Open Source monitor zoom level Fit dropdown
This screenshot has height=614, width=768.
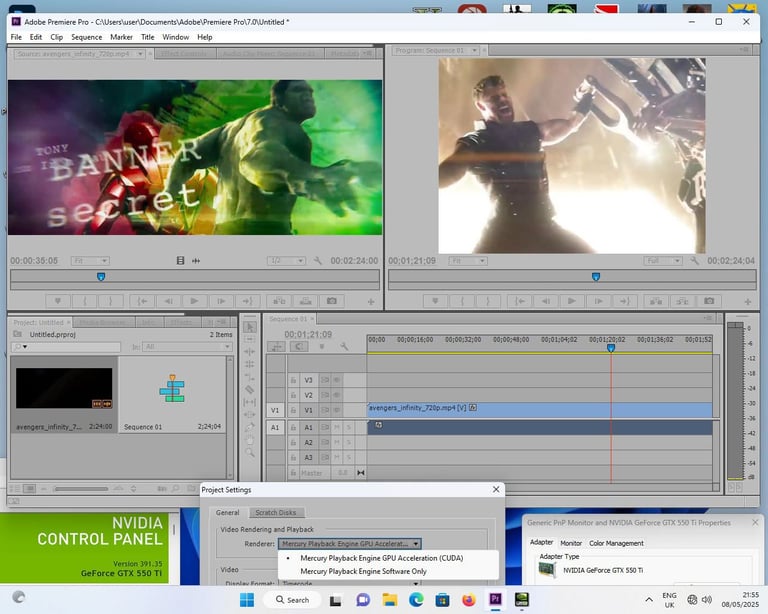(x=90, y=261)
